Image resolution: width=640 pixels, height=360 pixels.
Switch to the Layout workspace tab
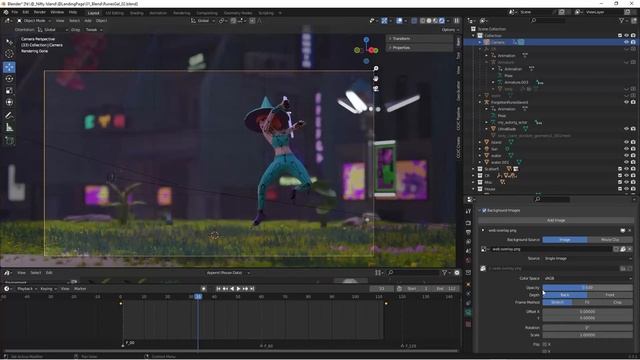(x=93, y=13)
